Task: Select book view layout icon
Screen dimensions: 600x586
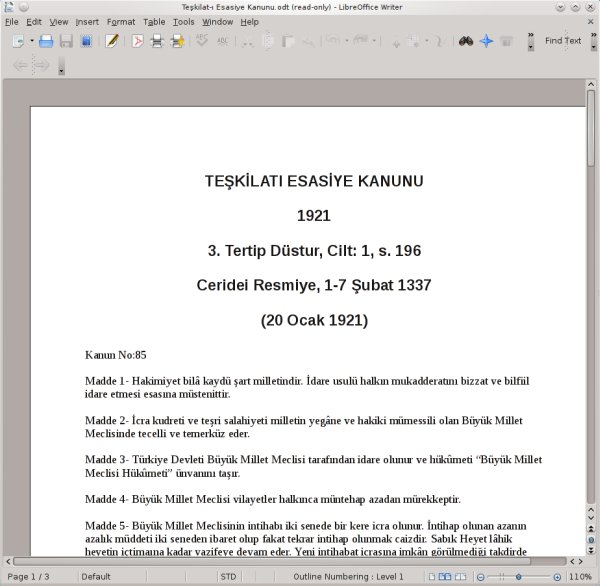Action: (460, 576)
